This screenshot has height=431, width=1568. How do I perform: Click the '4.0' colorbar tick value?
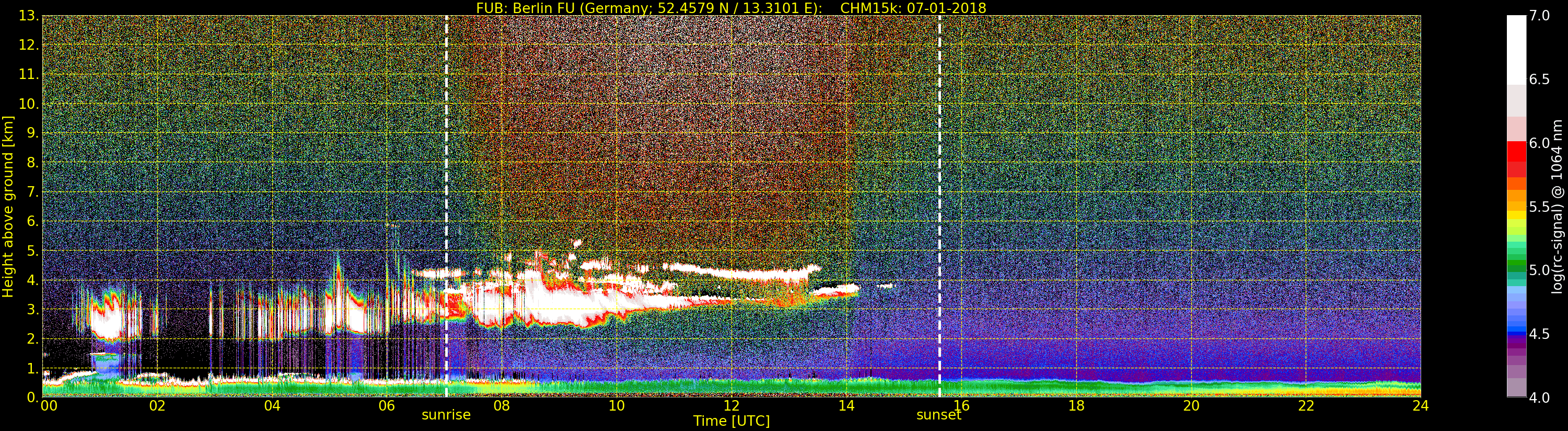[1539, 398]
